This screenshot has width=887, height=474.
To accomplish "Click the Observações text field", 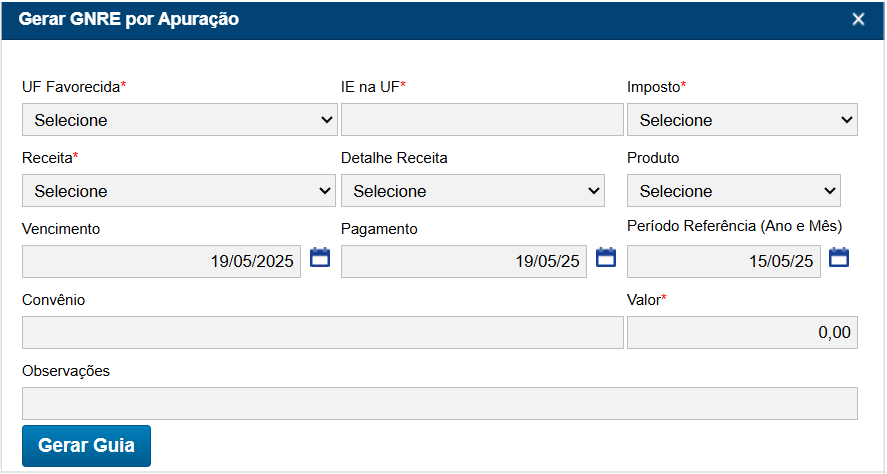I will click(439, 404).
